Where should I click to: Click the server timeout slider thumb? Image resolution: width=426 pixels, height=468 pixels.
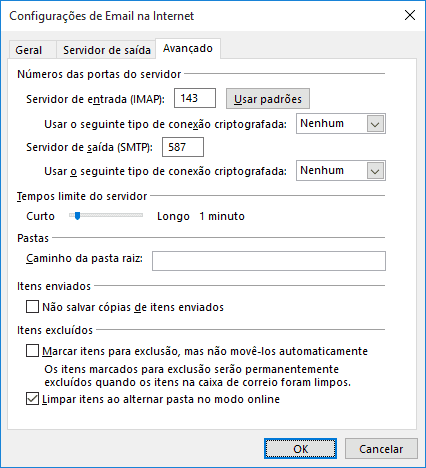pyautogui.click(x=77, y=216)
